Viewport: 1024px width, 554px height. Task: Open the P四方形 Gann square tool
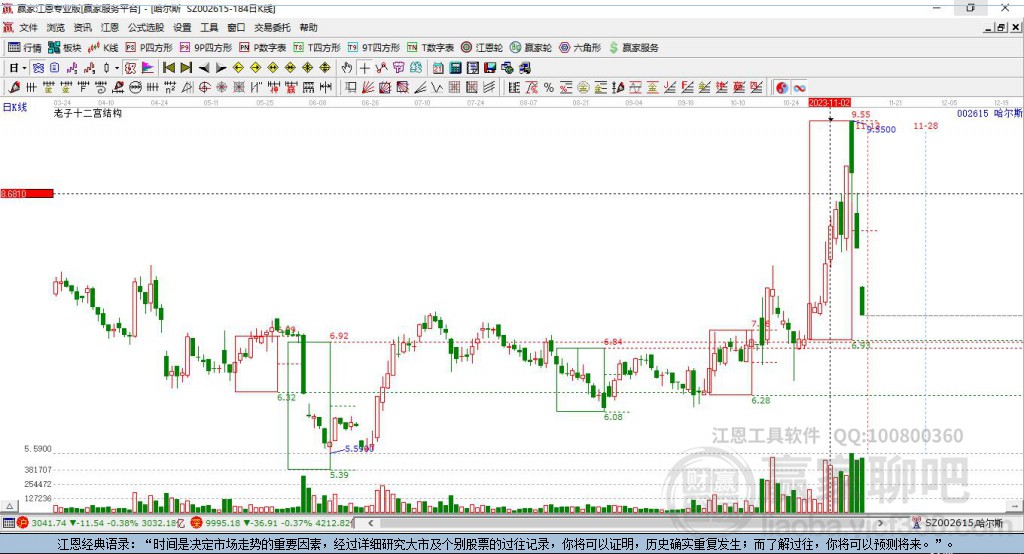click(149, 48)
